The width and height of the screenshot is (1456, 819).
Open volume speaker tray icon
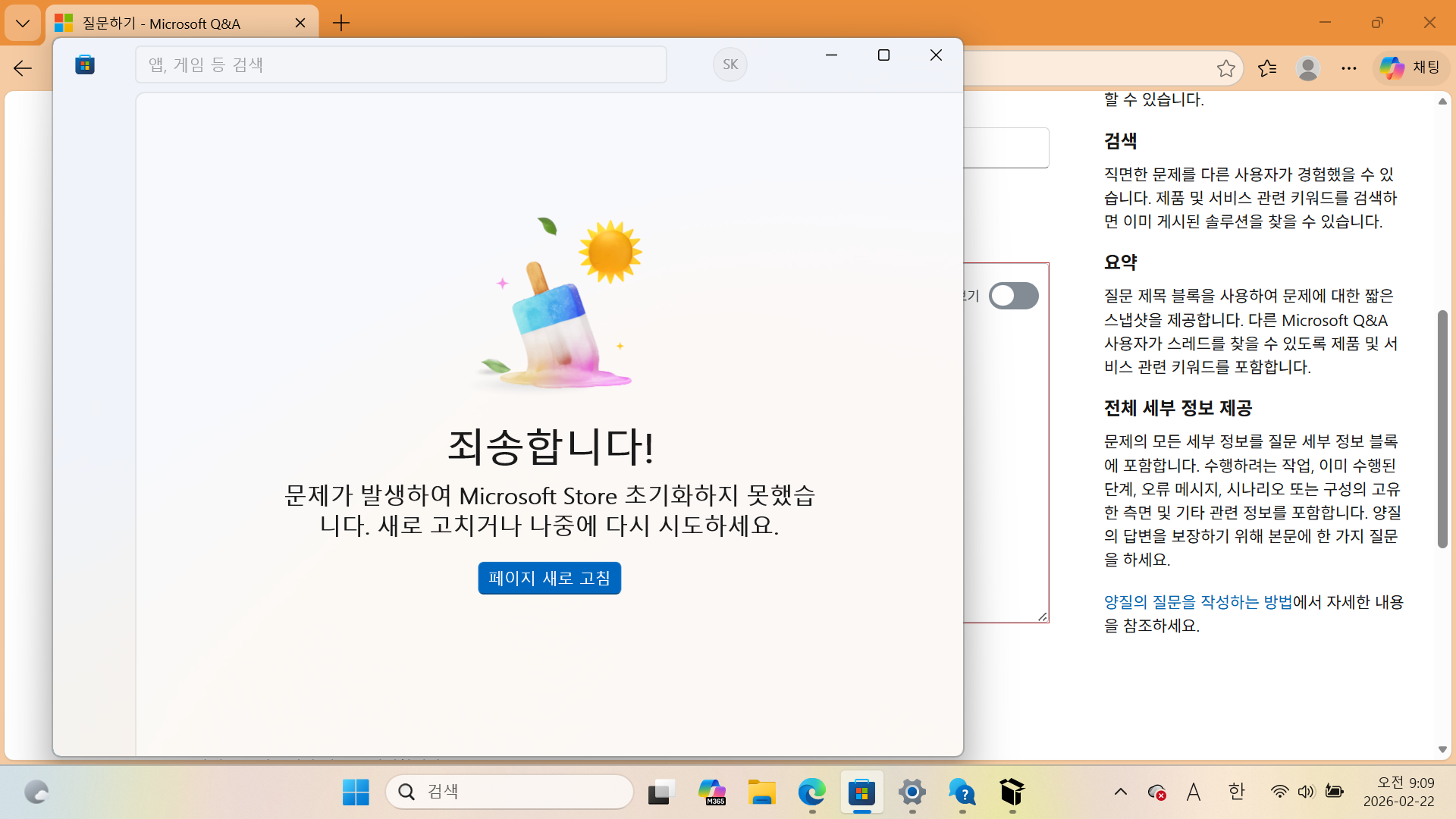1306,792
